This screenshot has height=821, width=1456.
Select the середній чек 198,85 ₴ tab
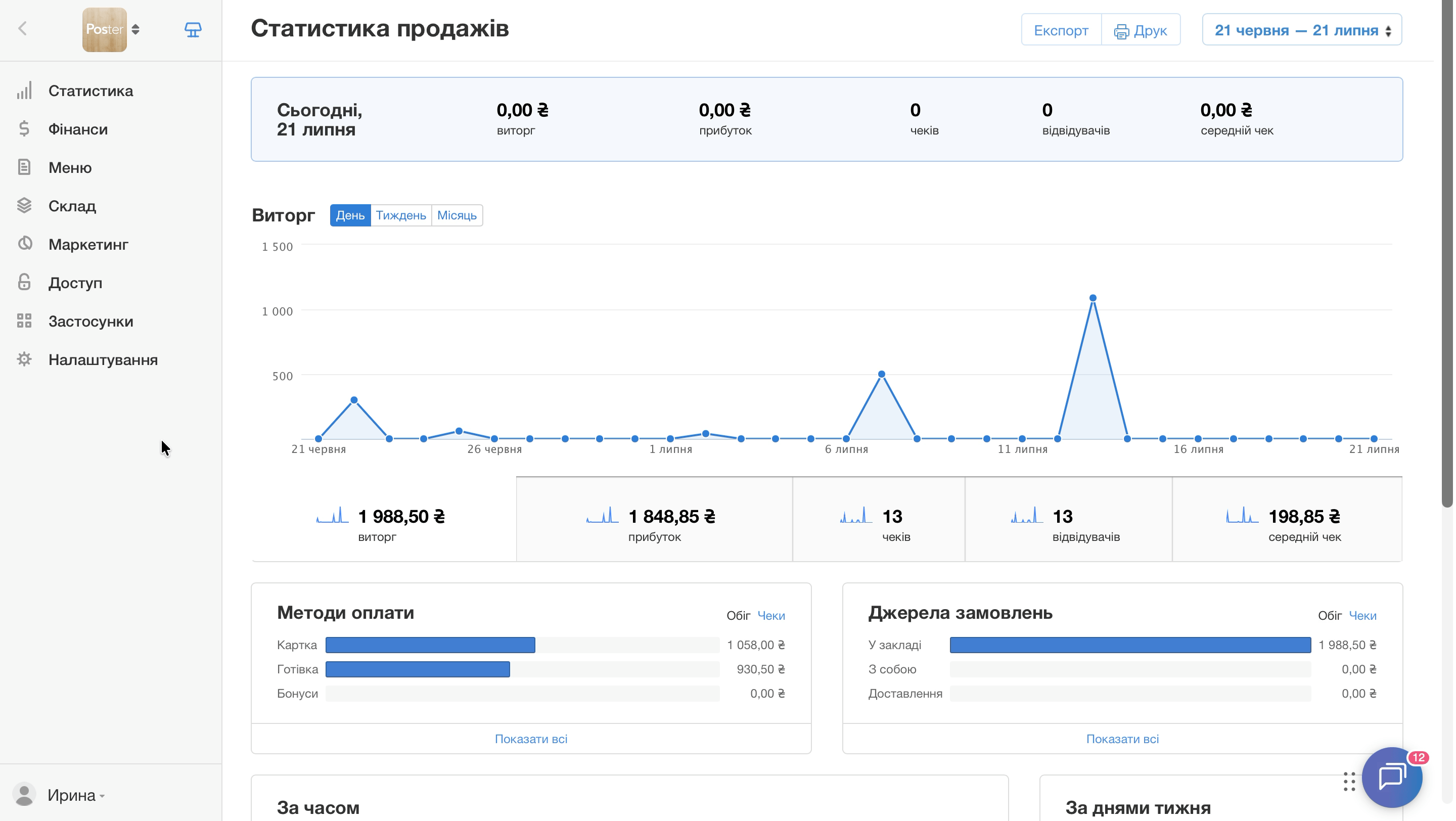(x=1287, y=519)
